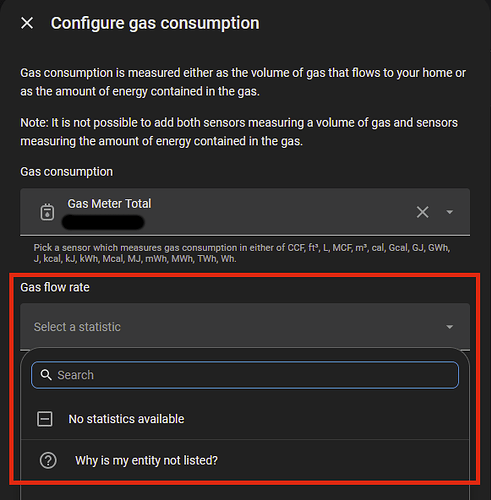Image resolution: width=491 pixels, height=500 pixels.
Task: Click the magnifying glass search icon
Action: pyautogui.click(x=46, y=375)
